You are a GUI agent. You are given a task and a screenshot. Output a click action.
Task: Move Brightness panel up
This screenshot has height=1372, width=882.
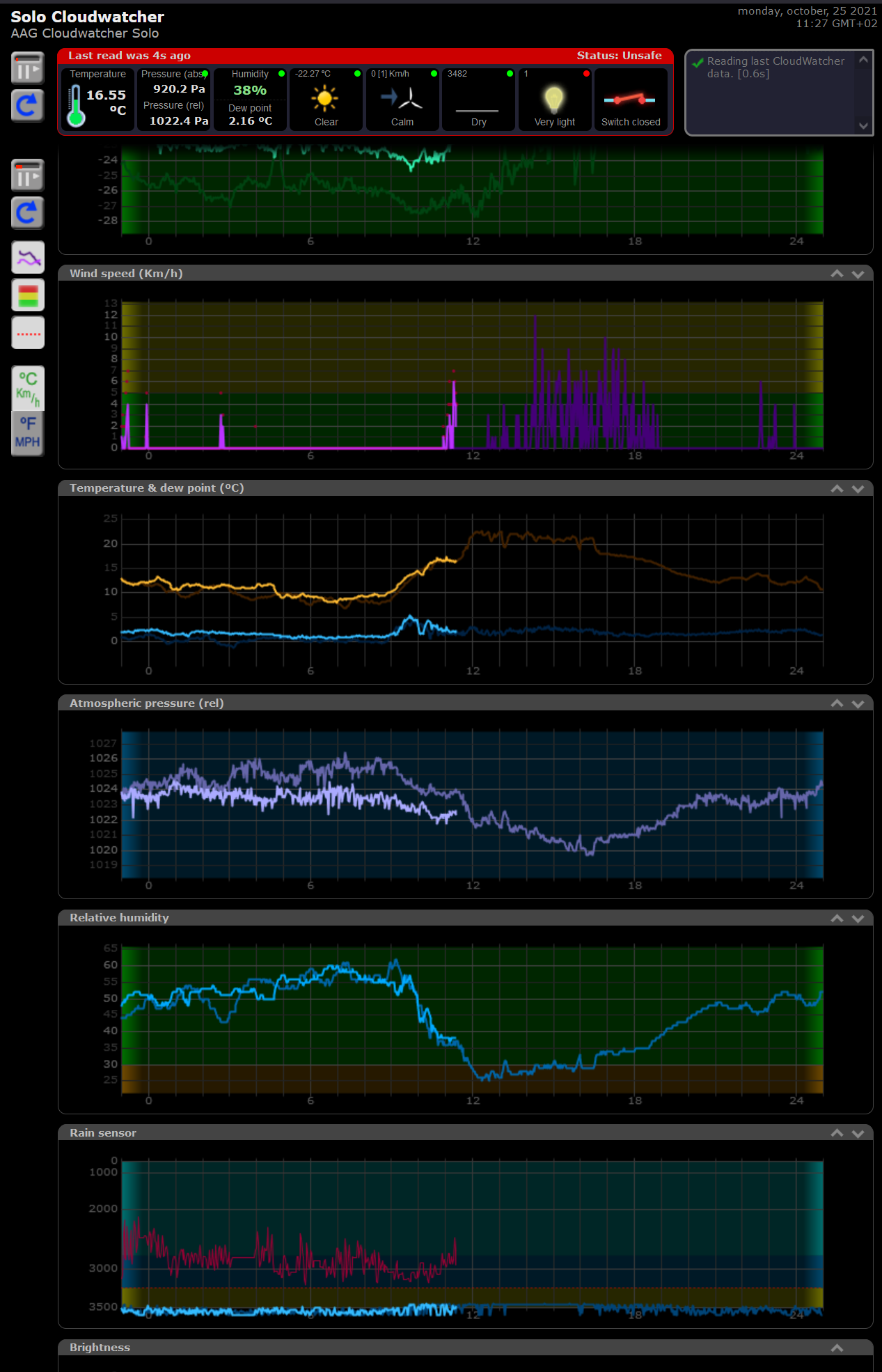[837, 1348]
